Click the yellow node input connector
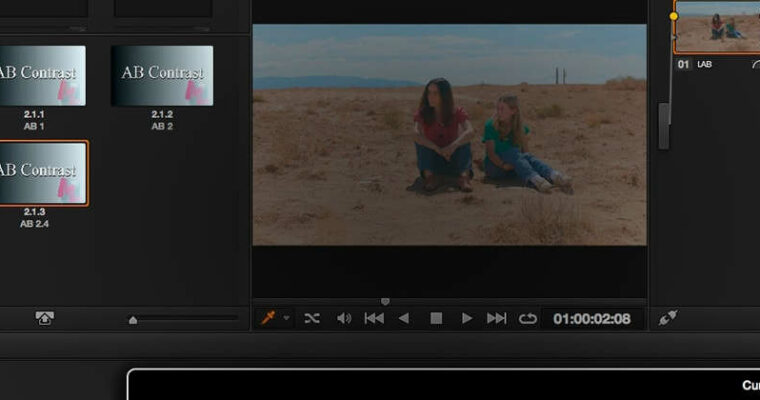Viewport: 760px width, 400px height. point(674,16)
